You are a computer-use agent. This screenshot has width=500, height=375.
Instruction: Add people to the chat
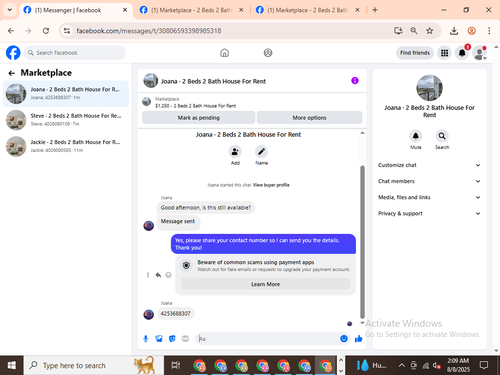tap(235, 152)
